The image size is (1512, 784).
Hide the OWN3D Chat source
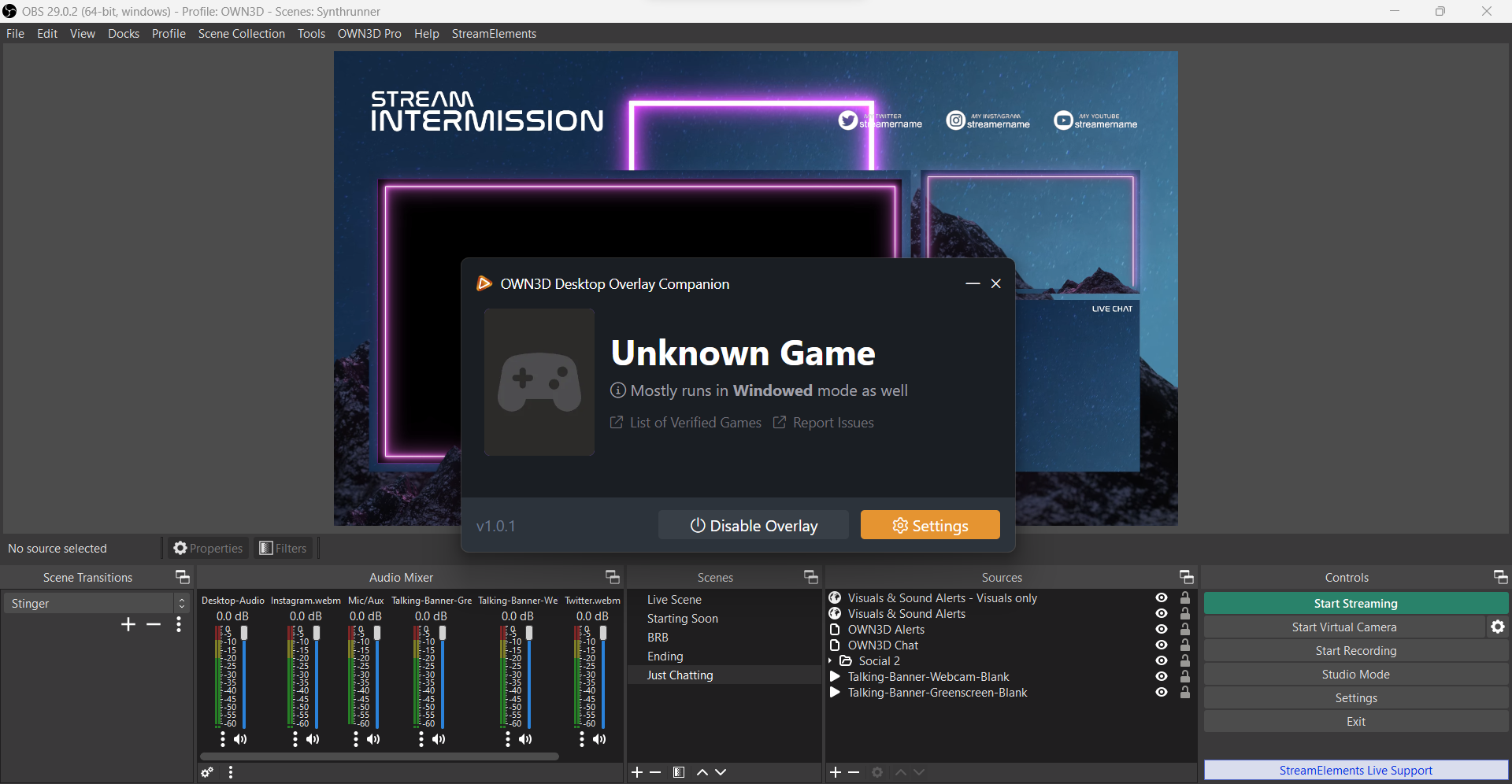click(1161, 645)
